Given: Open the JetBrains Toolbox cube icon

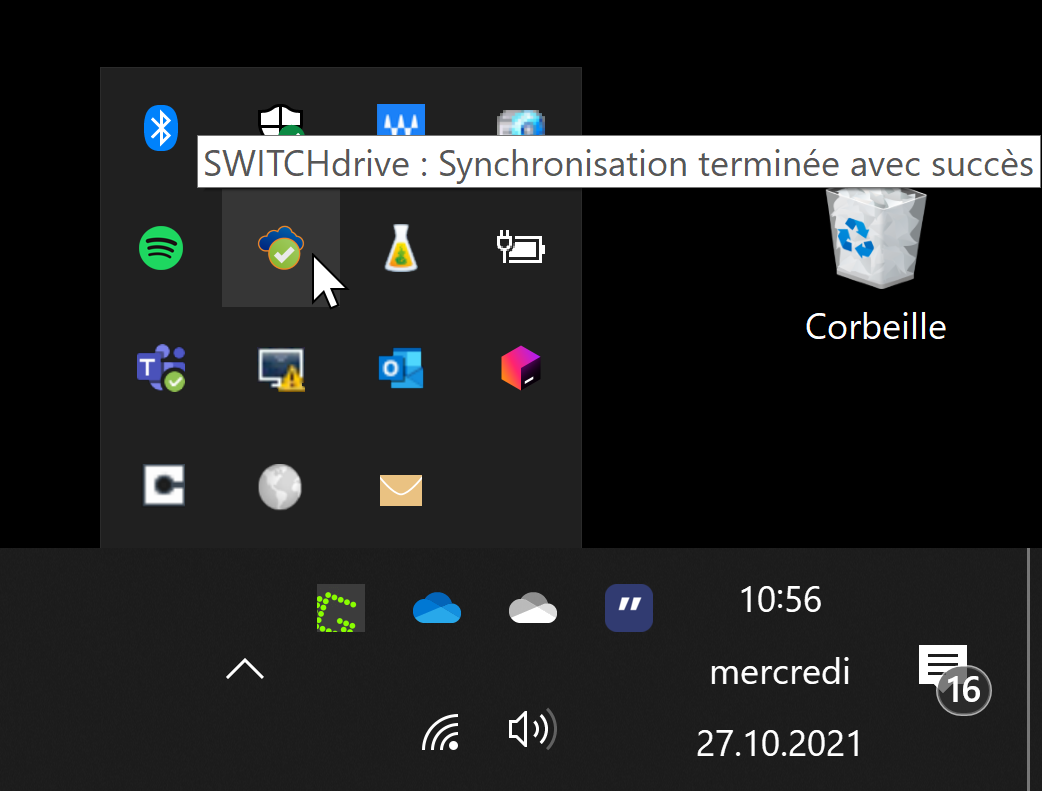Looking at the screenshot, I should point(521,368).
